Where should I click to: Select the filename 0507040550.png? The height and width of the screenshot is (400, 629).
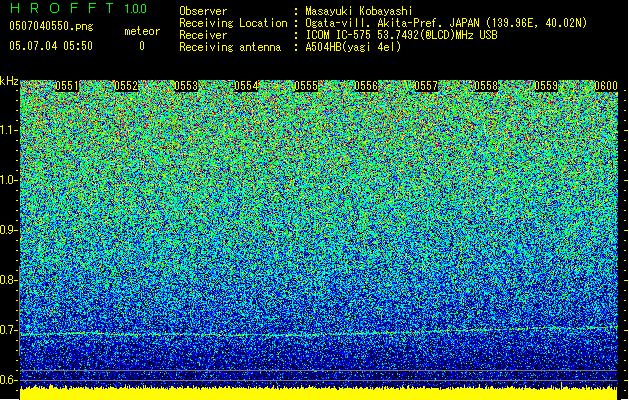[x=51, y=26]
